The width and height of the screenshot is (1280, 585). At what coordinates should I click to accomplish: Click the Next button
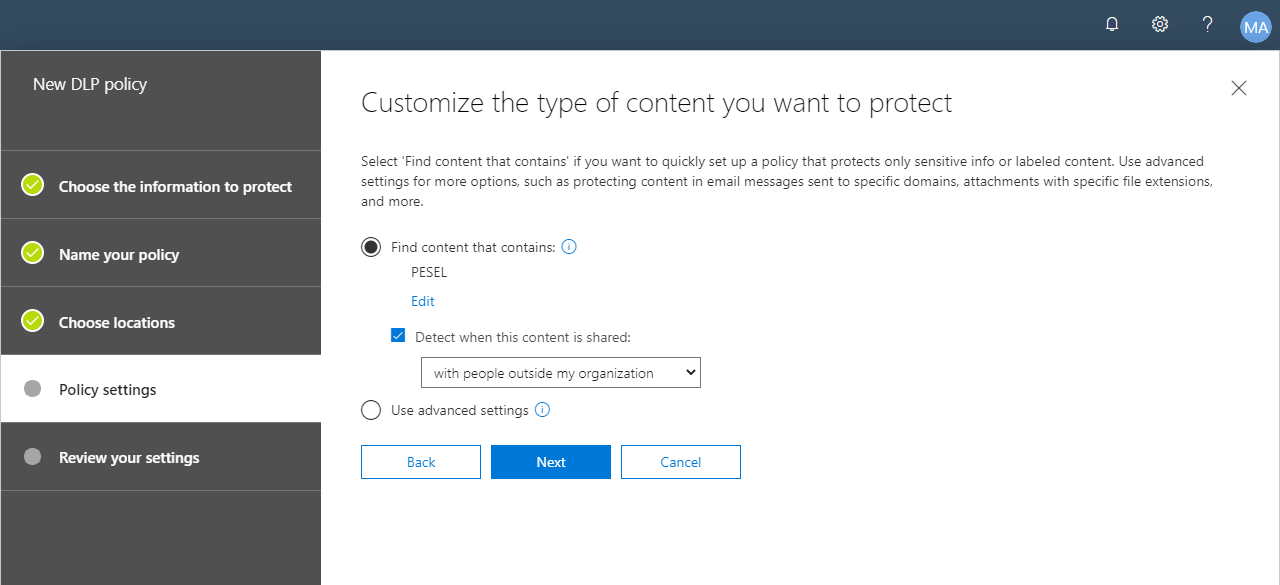click(x=551, y=462)
